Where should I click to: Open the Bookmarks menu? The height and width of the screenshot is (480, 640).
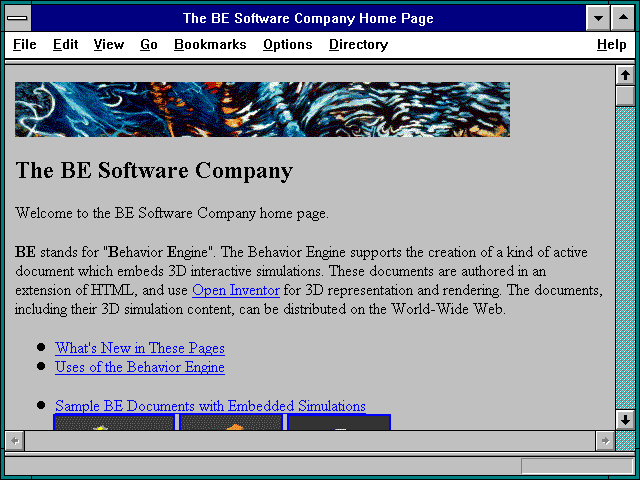click(x=210, y=44)
